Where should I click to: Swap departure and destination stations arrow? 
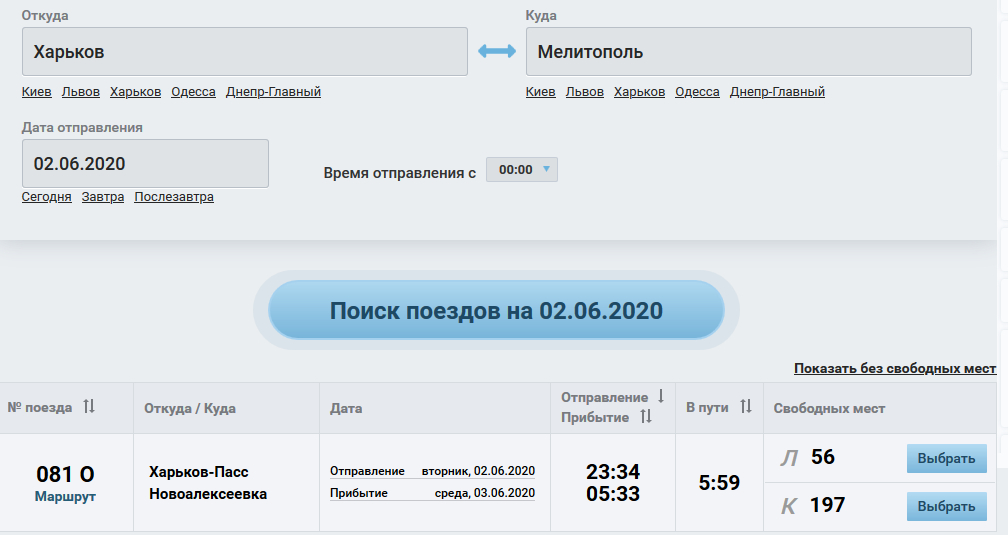[496, 51]
